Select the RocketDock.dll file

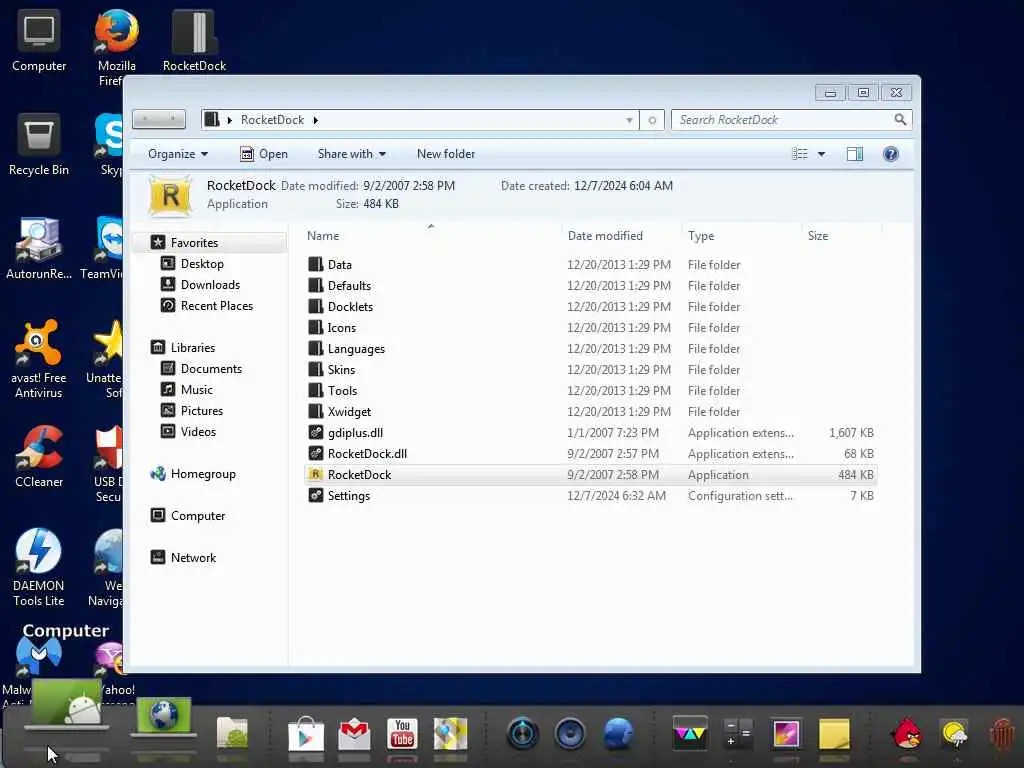pyautogui.click(x=590, y=453)
